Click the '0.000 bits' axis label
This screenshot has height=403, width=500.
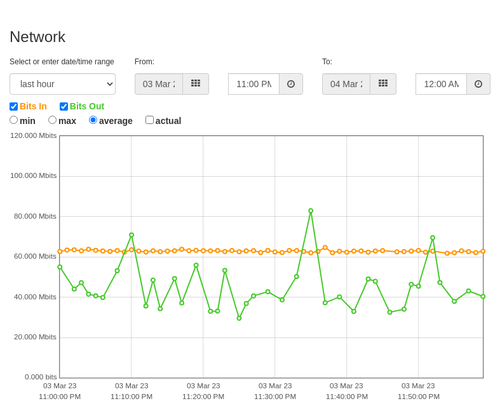(41, 377)
